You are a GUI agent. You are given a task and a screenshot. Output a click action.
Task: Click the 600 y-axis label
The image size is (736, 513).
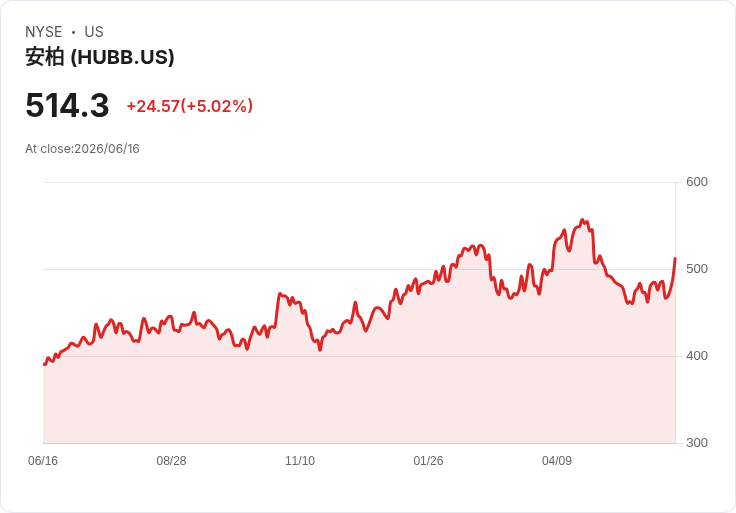[x=697, y=182]
